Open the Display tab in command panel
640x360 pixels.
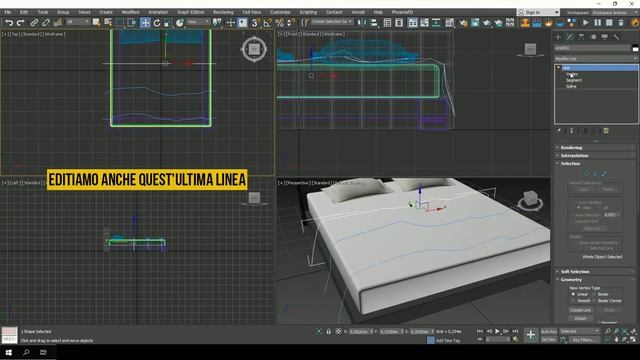coord(605,37)
